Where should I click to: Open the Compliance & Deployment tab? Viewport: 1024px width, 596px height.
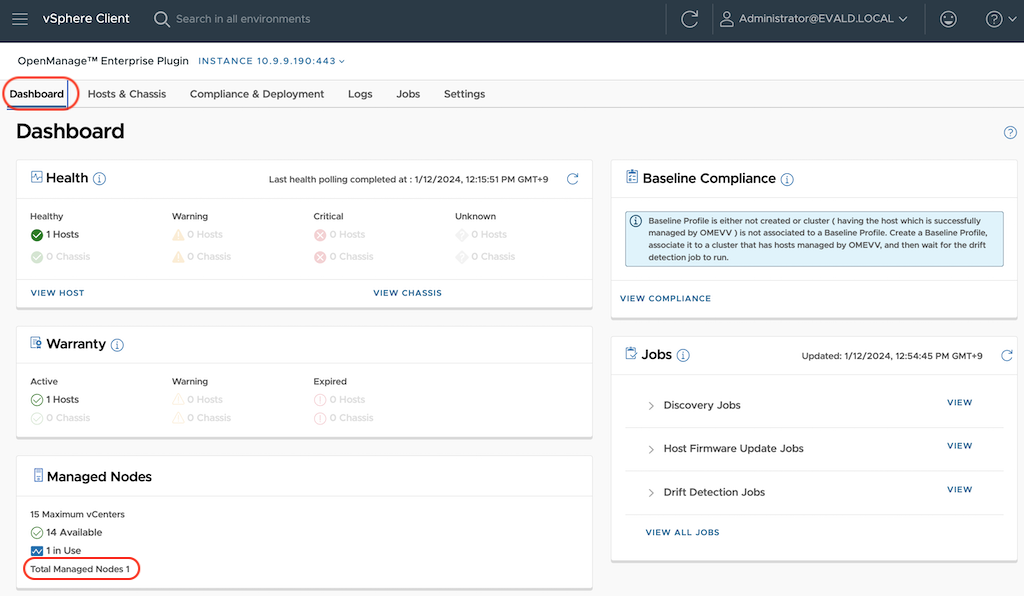click(257, 94)
